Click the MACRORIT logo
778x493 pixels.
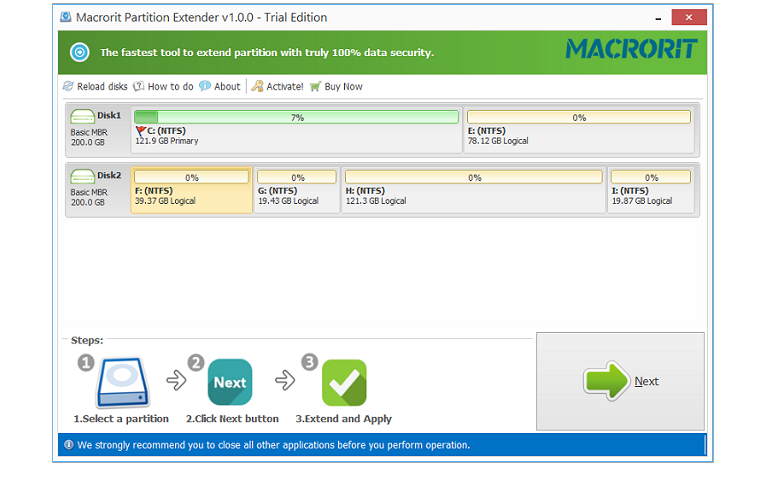[x=632, y=49]
